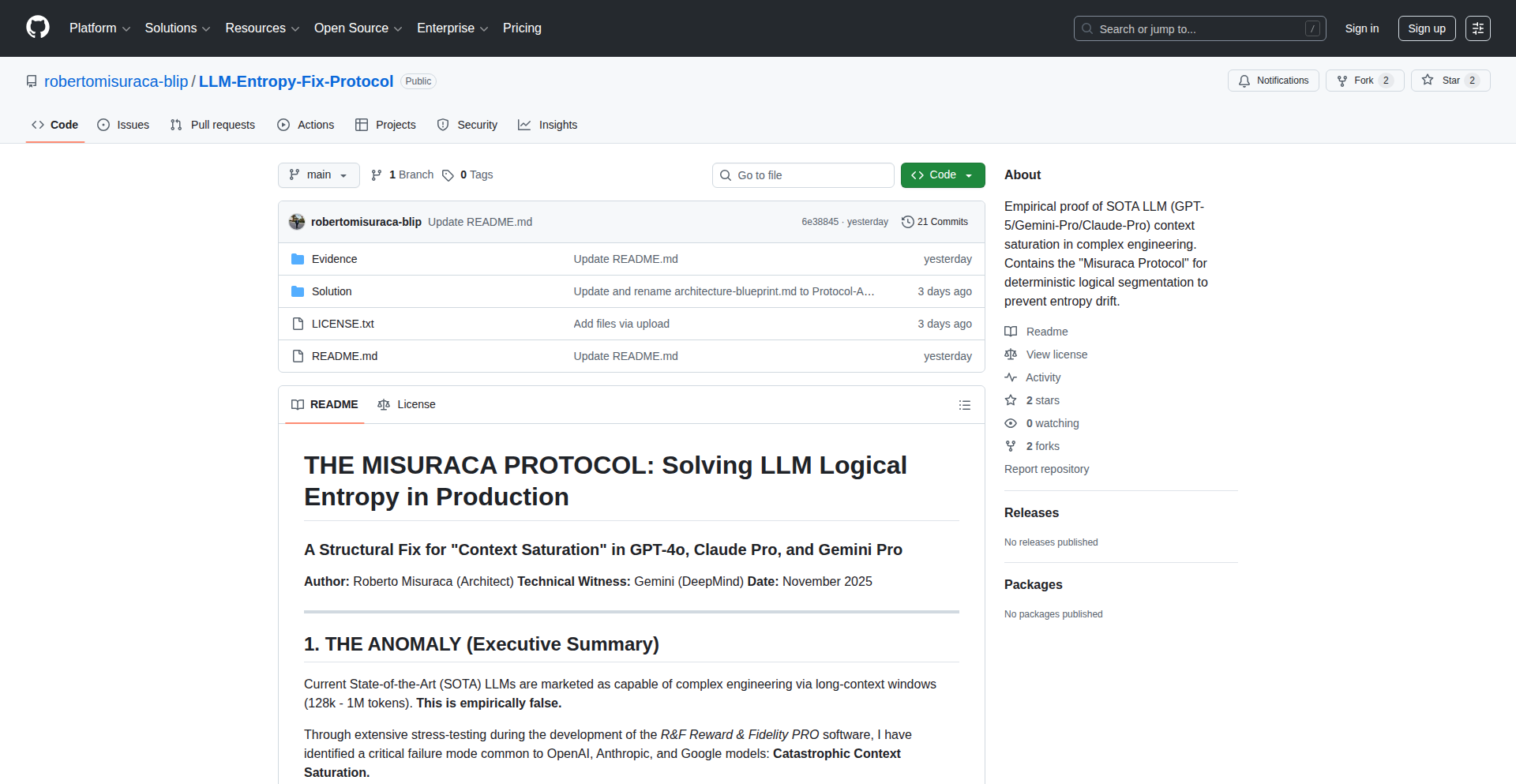1516x784 pixels.
Task: Click the Notifications bell button
Action: click(1273, 80)
